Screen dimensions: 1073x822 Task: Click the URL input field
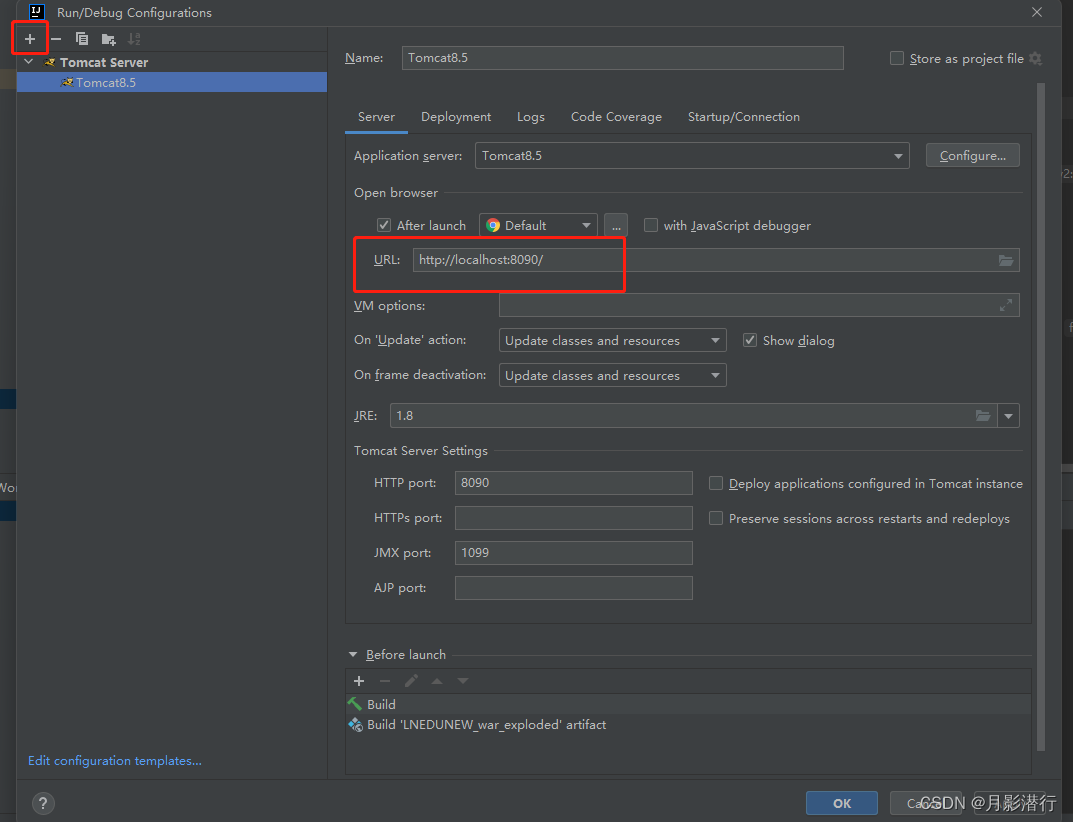click(716, 260)
